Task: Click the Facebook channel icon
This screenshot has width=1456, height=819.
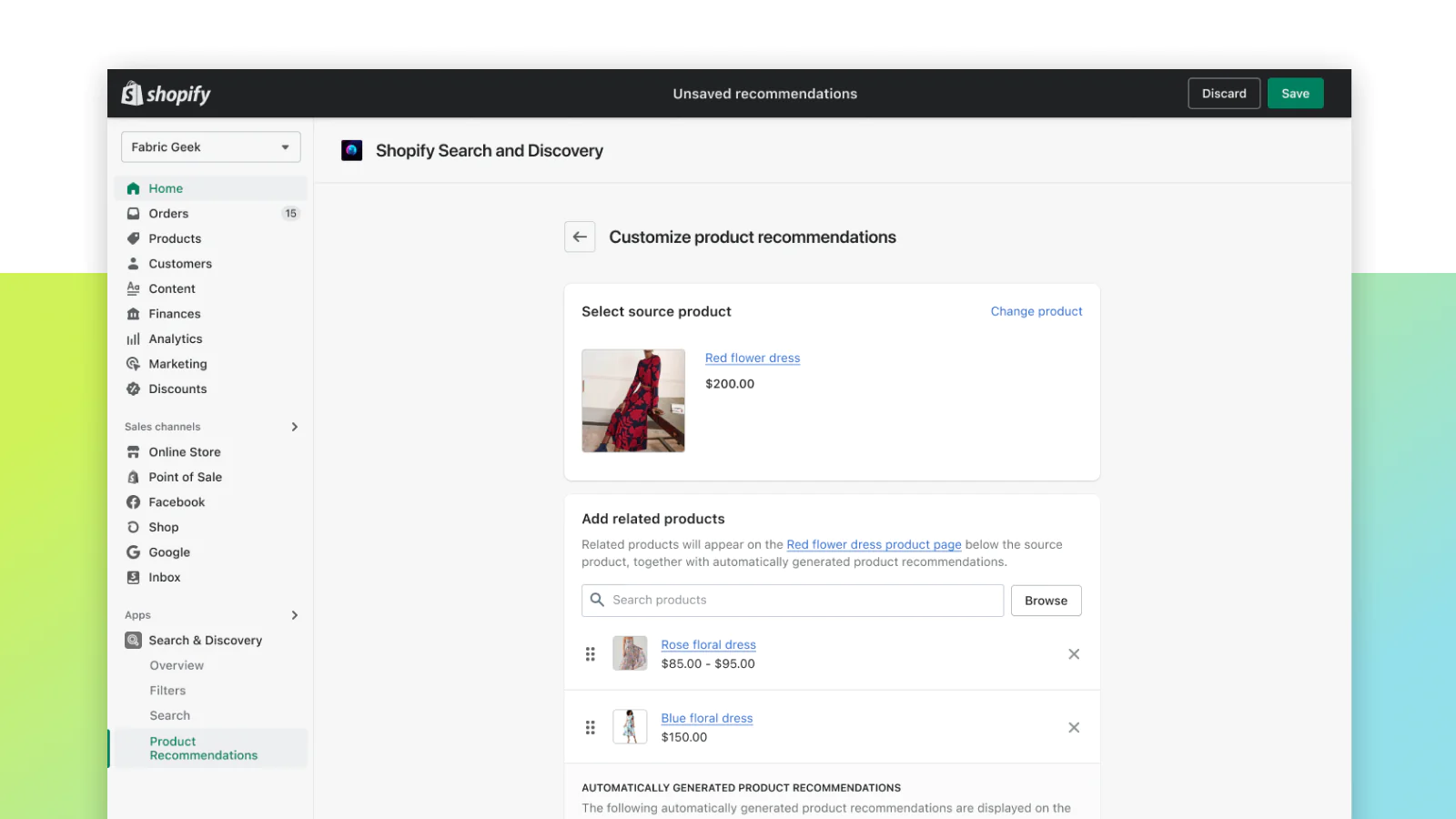Action: tap(133, 501)
